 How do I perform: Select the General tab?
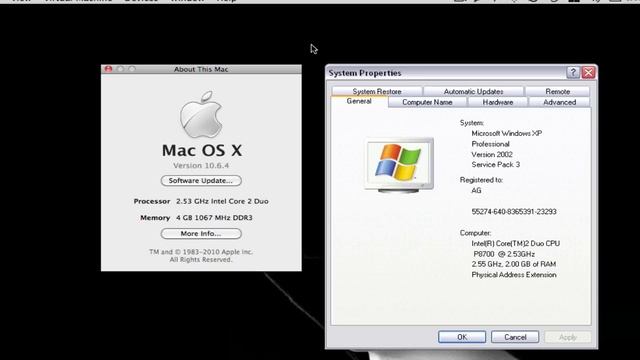click(x=359, y=101)
